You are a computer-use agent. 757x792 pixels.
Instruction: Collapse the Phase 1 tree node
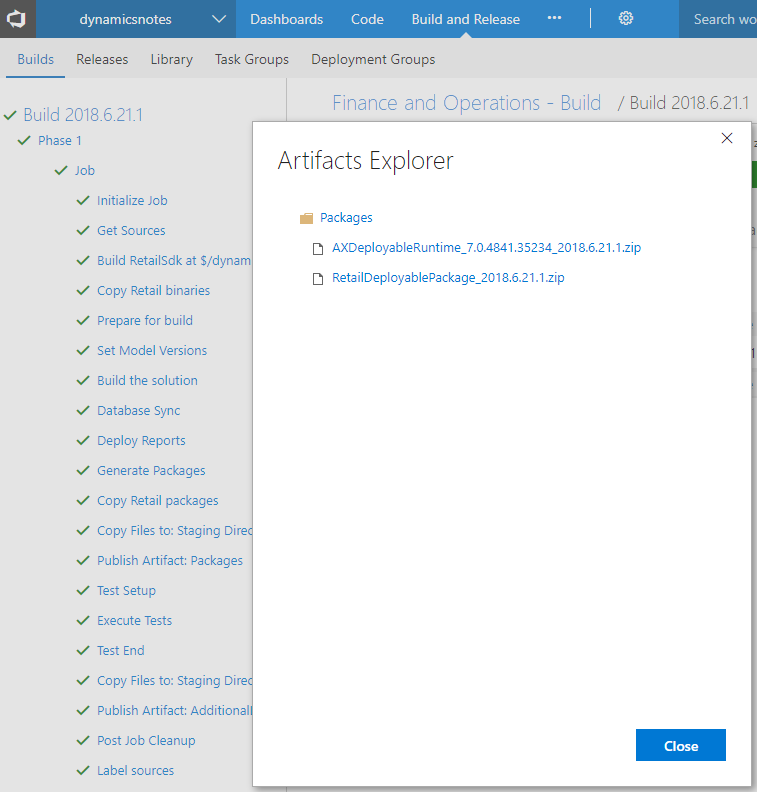pyautogui.click(x=24, y=141)
